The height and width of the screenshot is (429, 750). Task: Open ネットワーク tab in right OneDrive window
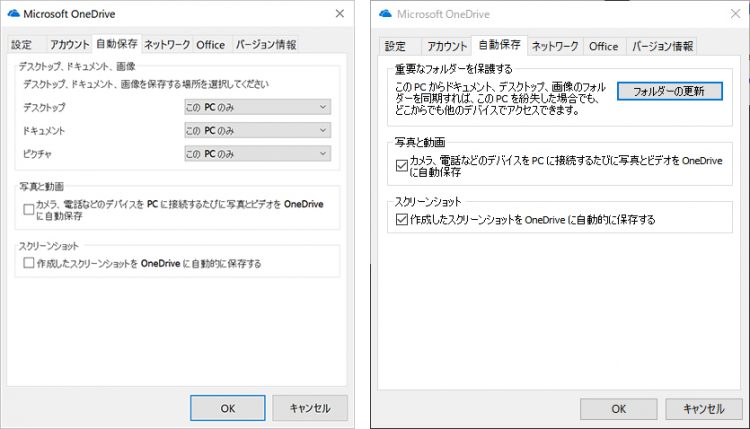pyautogui.click(x=555, y=46)
